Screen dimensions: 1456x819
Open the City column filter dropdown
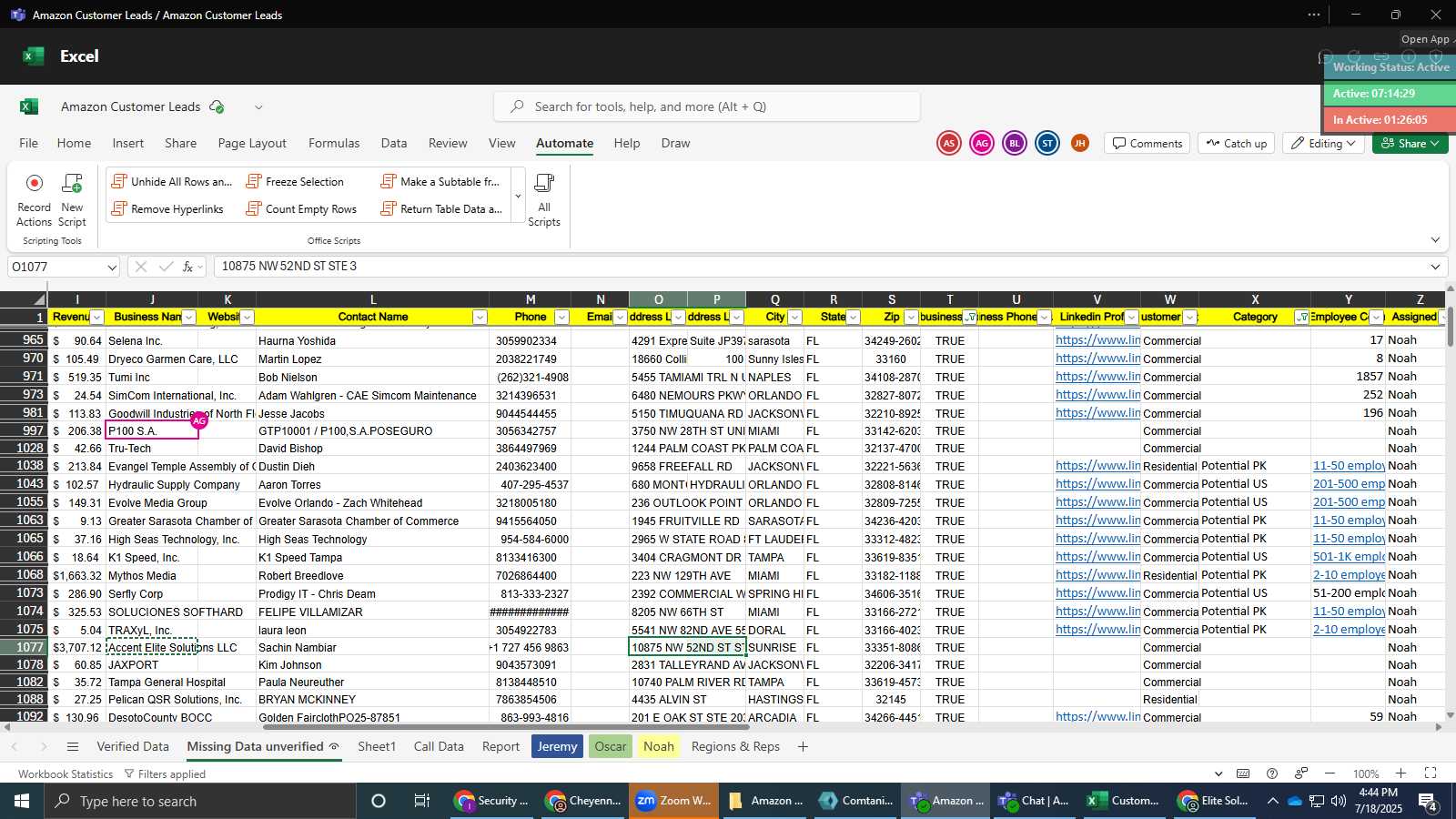794,318
